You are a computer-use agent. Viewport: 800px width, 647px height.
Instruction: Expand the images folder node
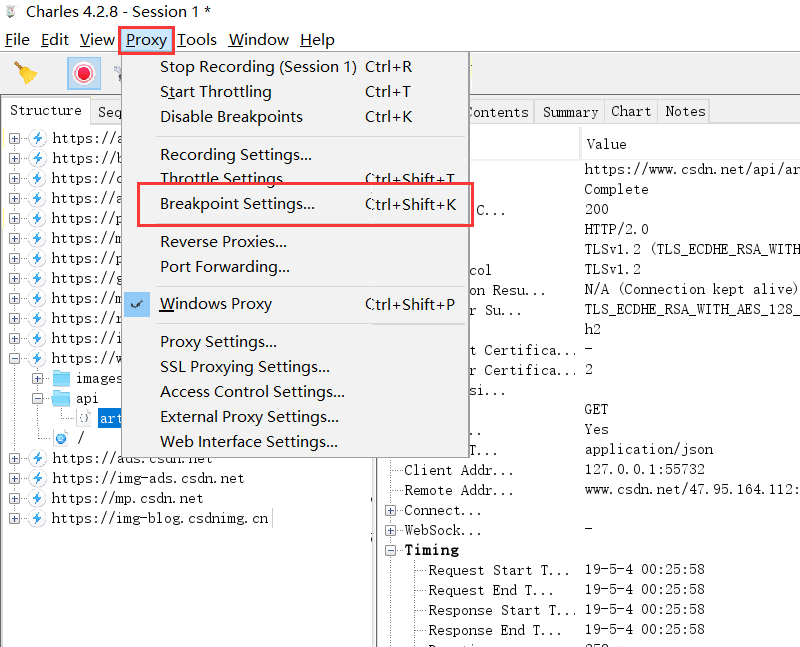click(x=38, y=379)
